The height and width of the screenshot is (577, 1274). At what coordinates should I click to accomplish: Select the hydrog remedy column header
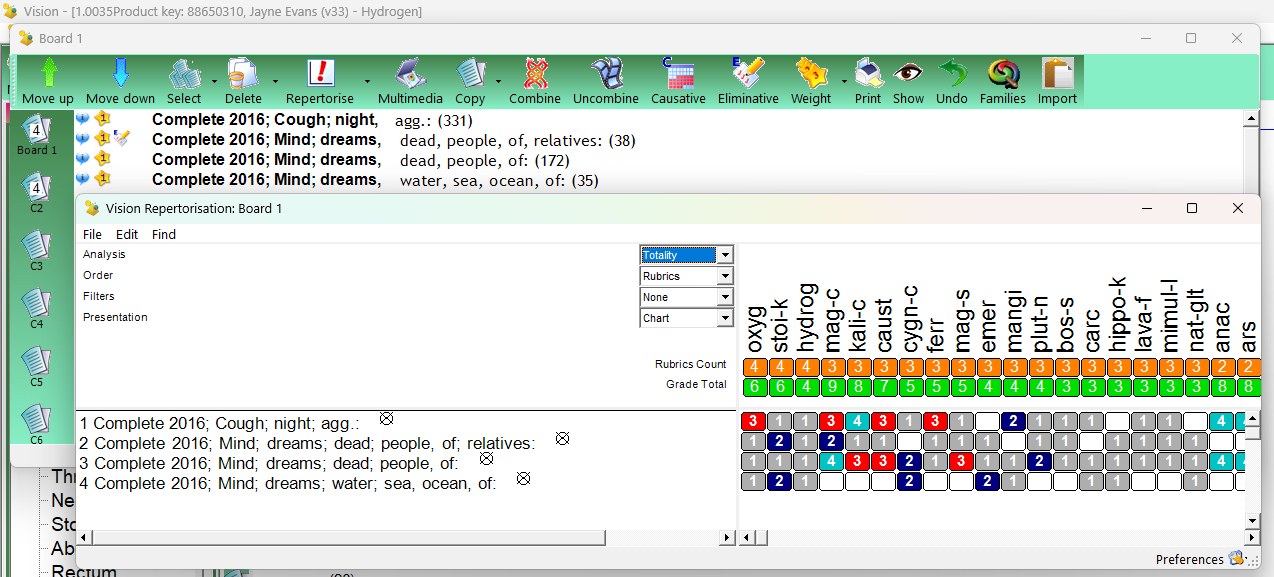[807, 316]
